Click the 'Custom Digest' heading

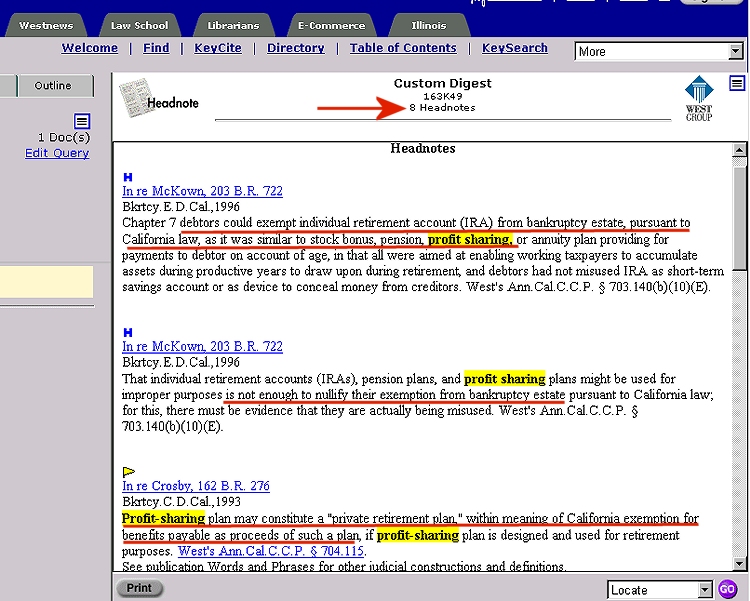(442, 83)
